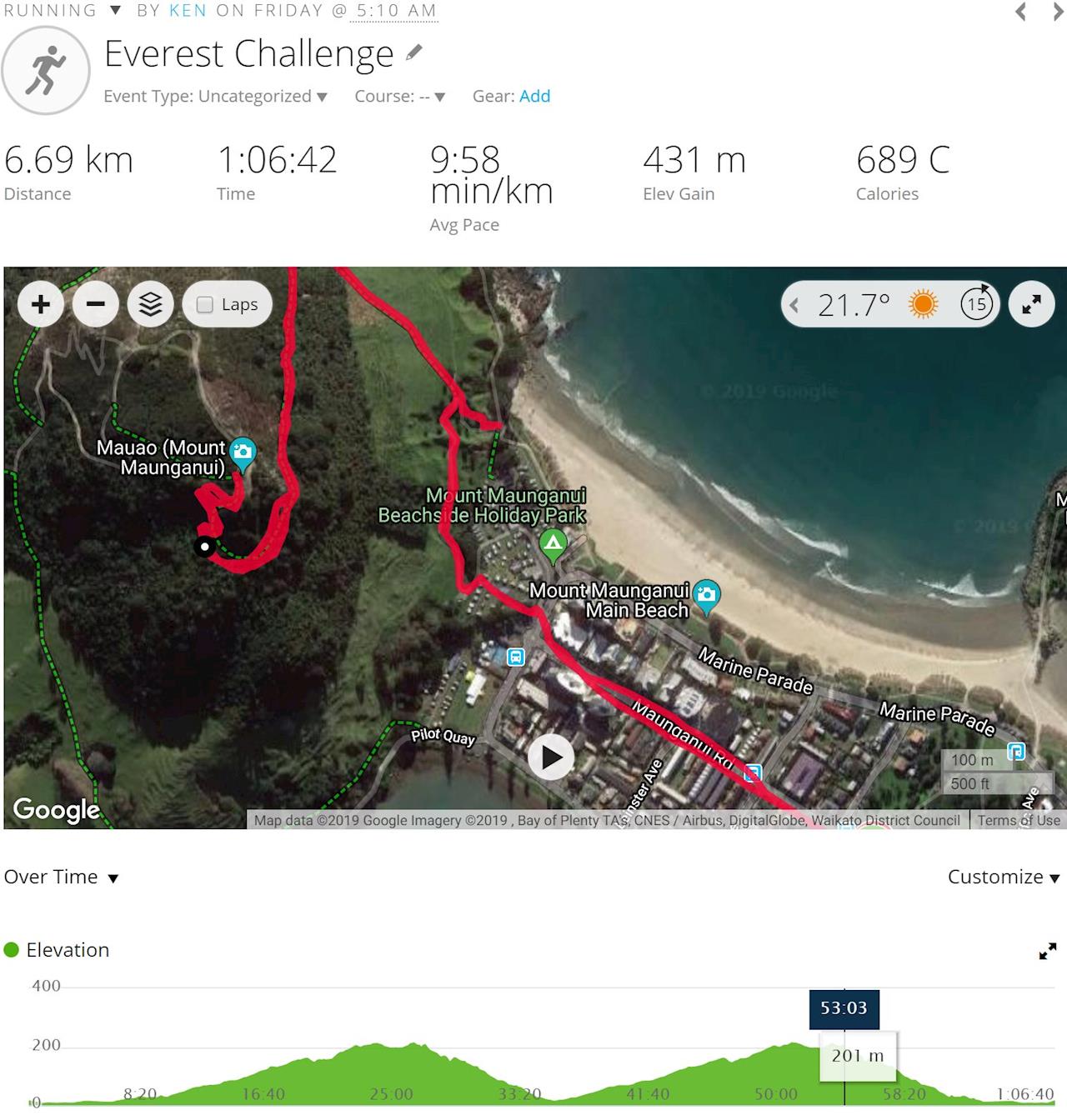Click the wind speed 15 indicator
The image size is (1067, 1120).
[x=976, y=303]
